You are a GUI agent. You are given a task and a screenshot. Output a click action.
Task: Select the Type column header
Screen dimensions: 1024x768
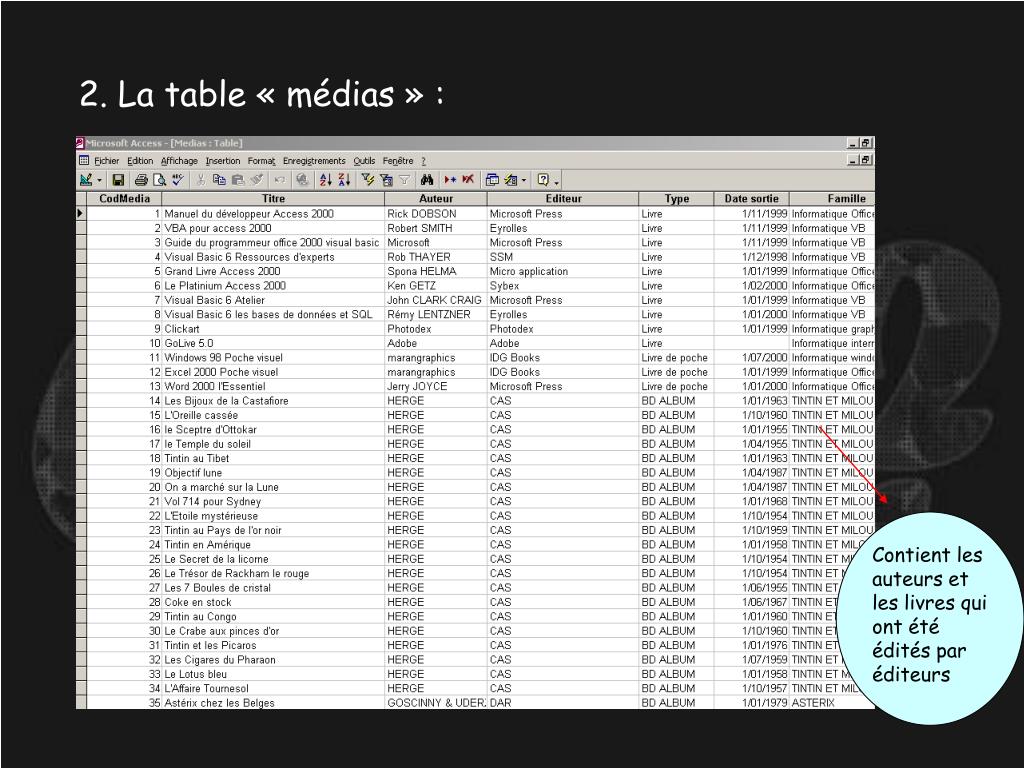(x=677, y=199)
